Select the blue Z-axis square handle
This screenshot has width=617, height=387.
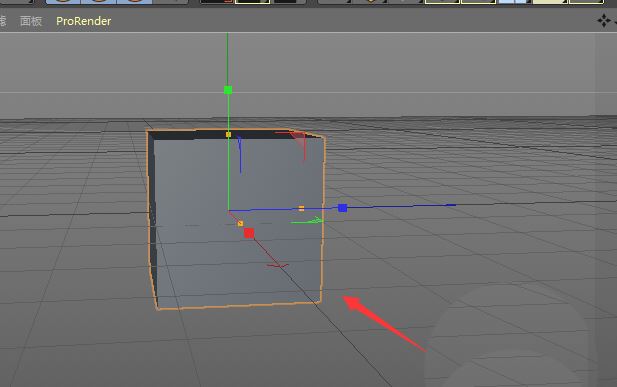(x=342, y=208)
